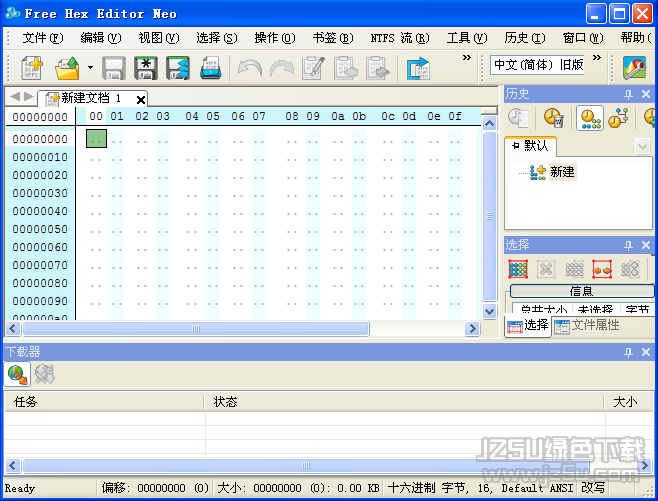658x501 pixels.
Task: Close the 选择 panel
Action: pyautogui.click(x=646, y=245)
